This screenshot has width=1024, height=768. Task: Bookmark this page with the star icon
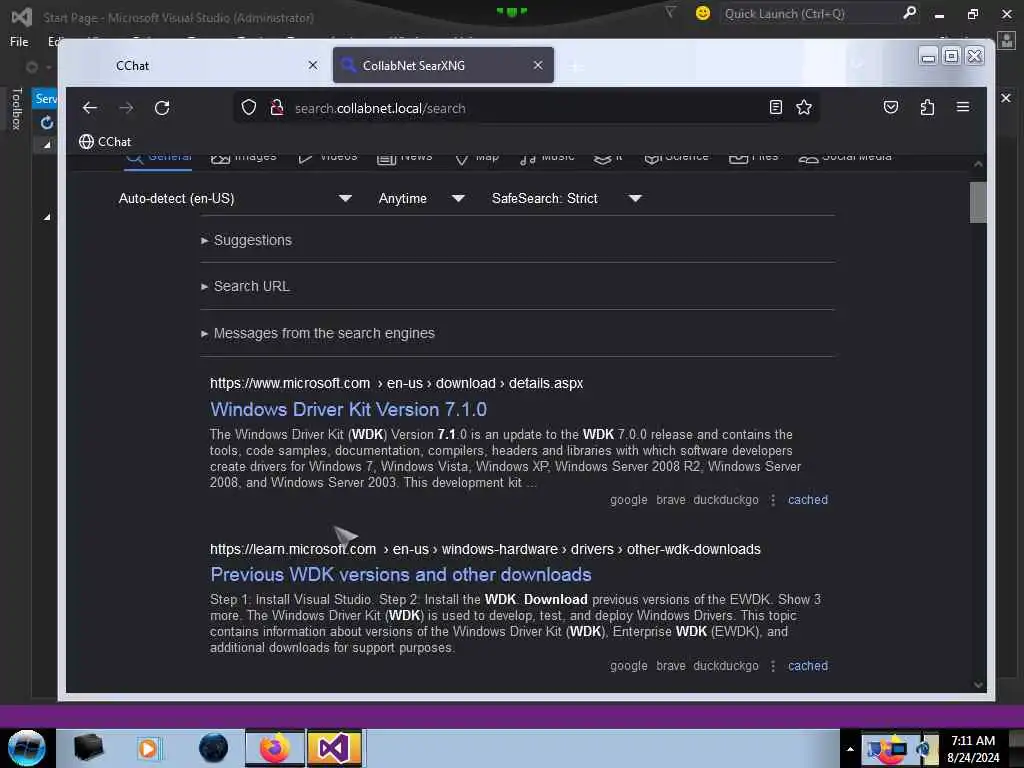[x=804, y=107]
